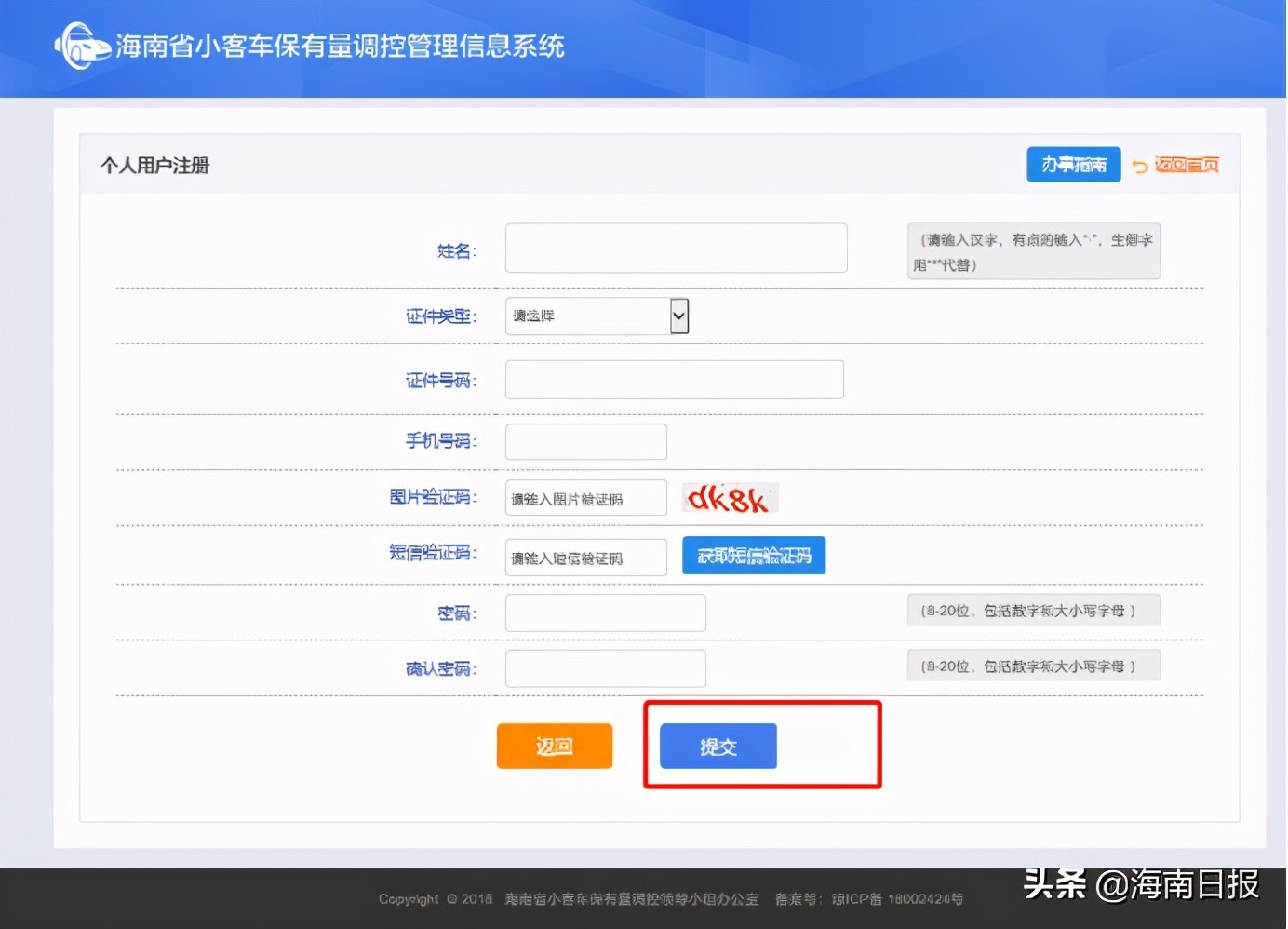Viewport: 1288px width, 929px height.
Task: Open the 证件类型 dropdown
Action: pos(597,316)
